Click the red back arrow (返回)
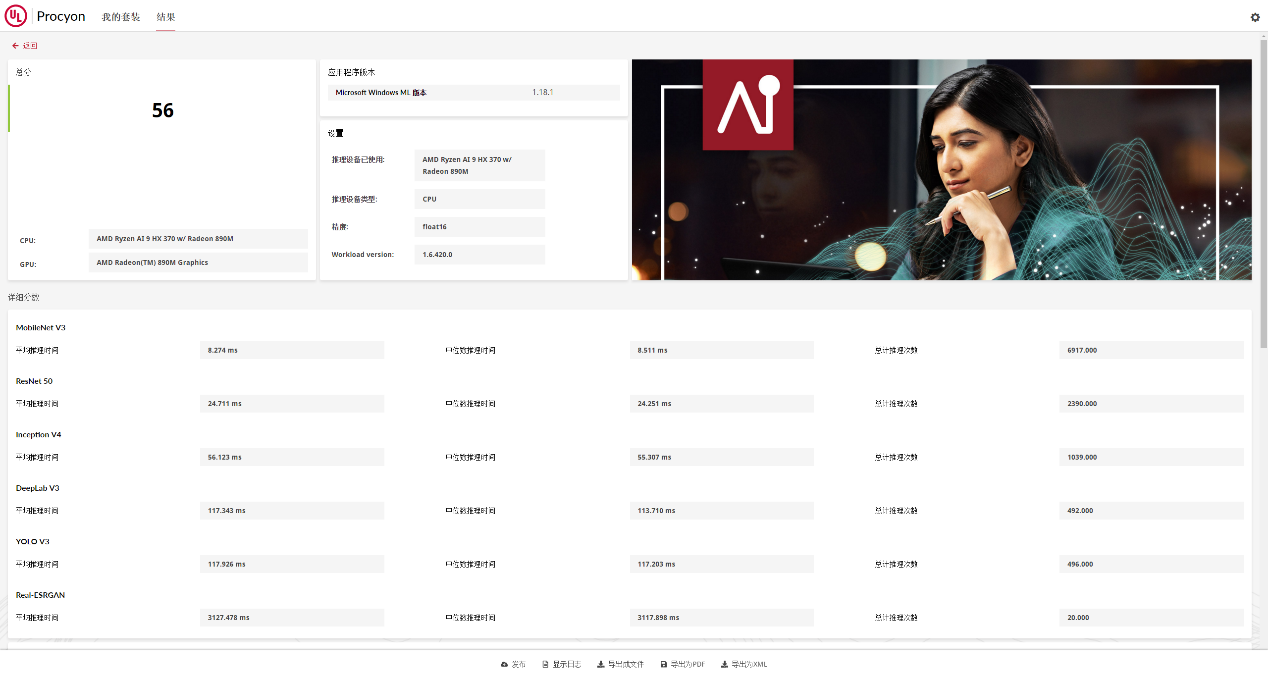 click(15, 46)
